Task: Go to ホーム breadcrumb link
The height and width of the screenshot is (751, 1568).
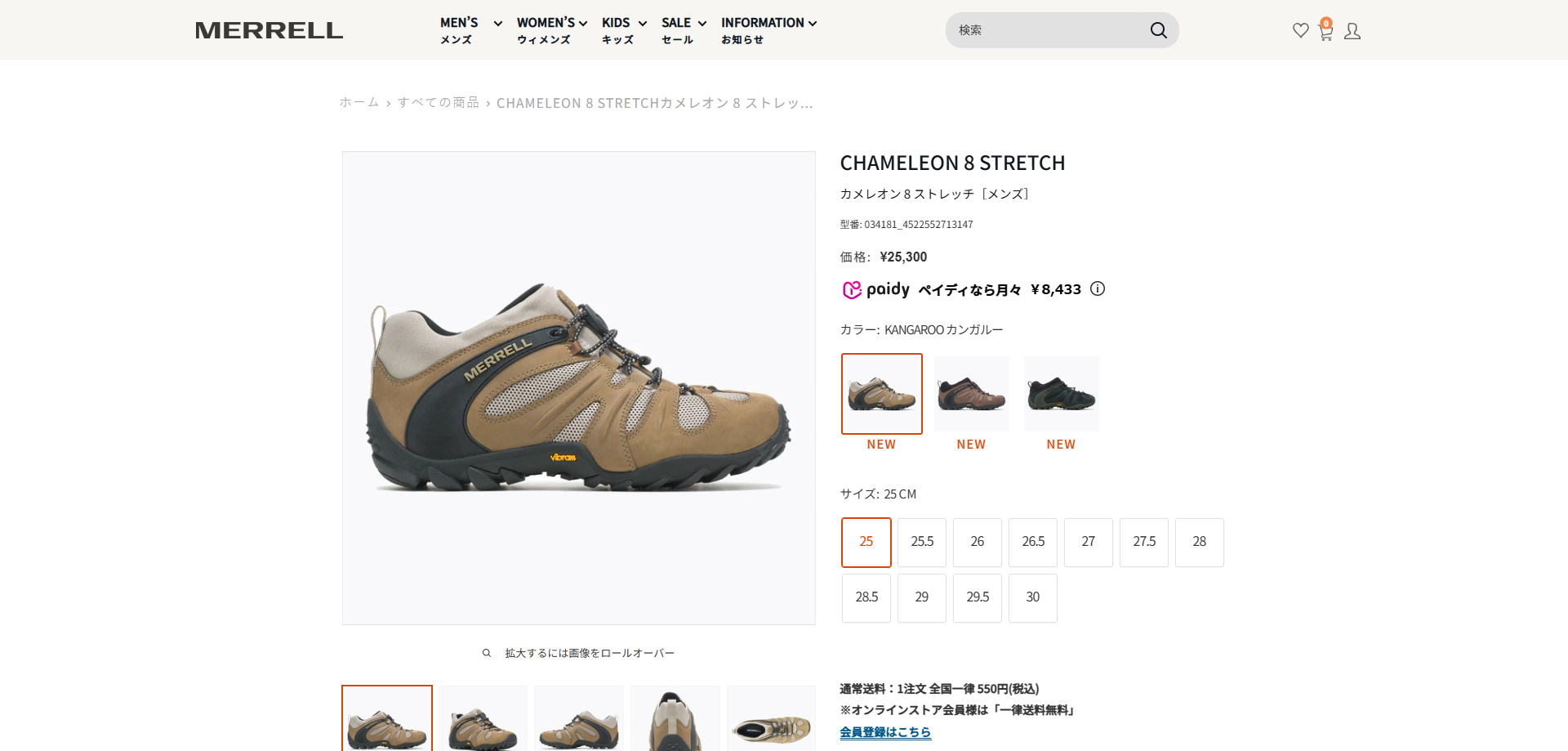Action: point(359,103)
